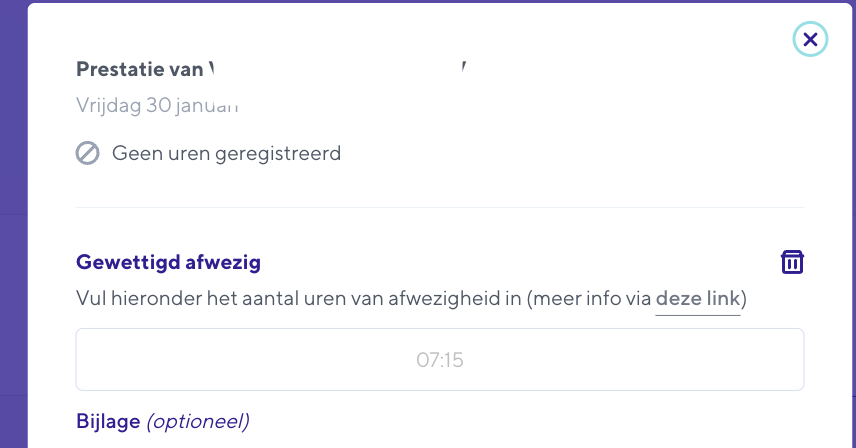856x448 pixels.
Task: Click the "Bijlage" attachment label
Action: [108, 421]
